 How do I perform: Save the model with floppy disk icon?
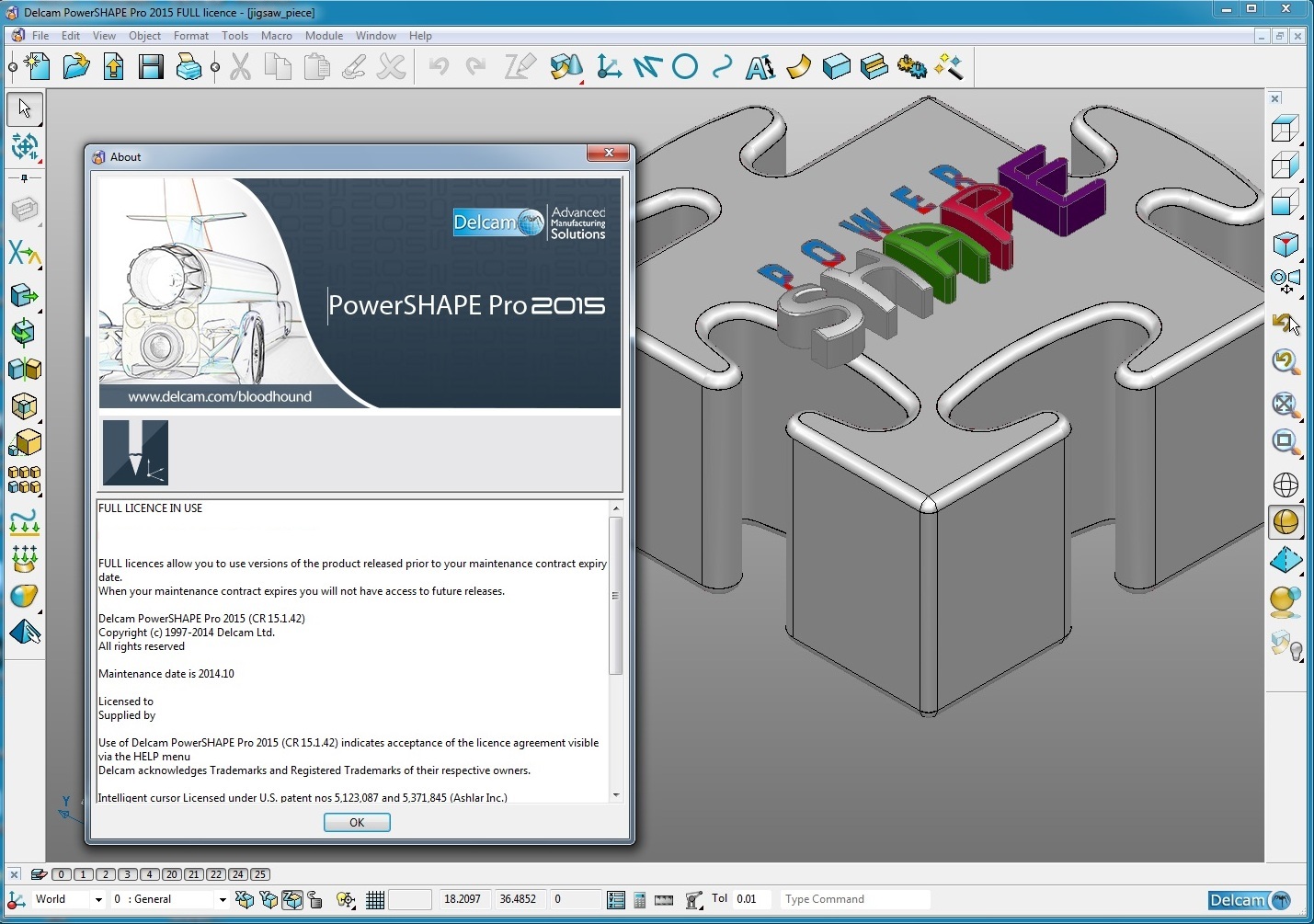(151, 66)
